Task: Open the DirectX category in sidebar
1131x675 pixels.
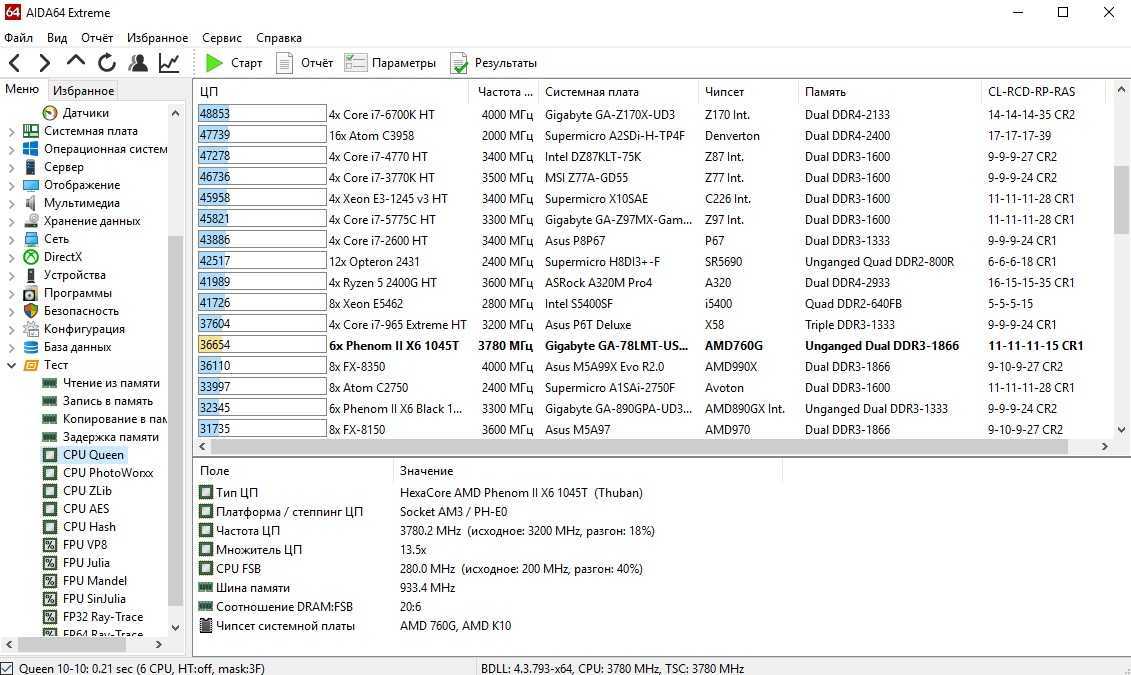Action: point(62,257)
